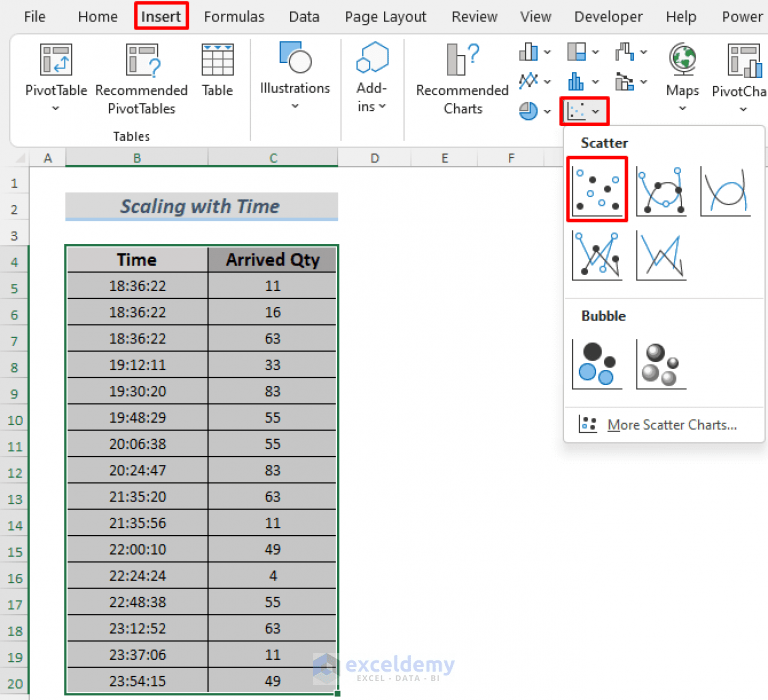
Task: Switch to the Data tab
Action: [x=304, y=17]
